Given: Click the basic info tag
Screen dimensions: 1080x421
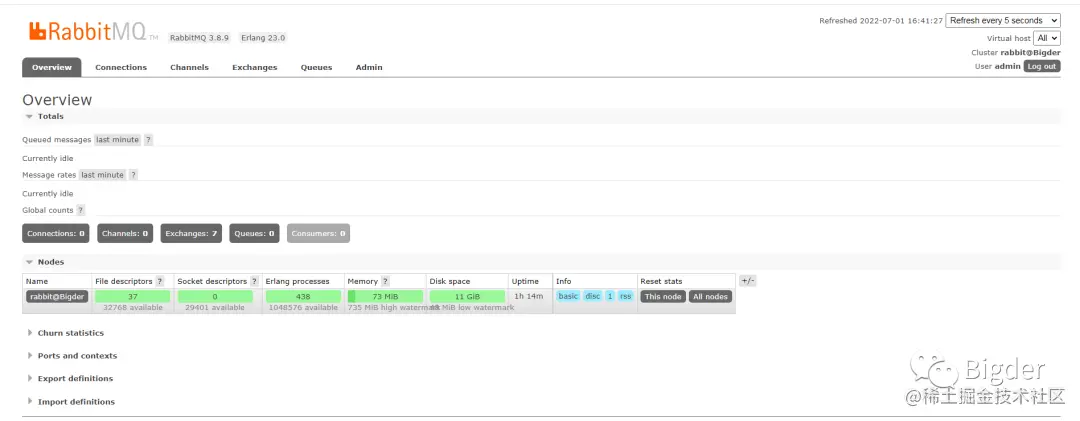Looking at the screenshot, I should coord(568,296).
